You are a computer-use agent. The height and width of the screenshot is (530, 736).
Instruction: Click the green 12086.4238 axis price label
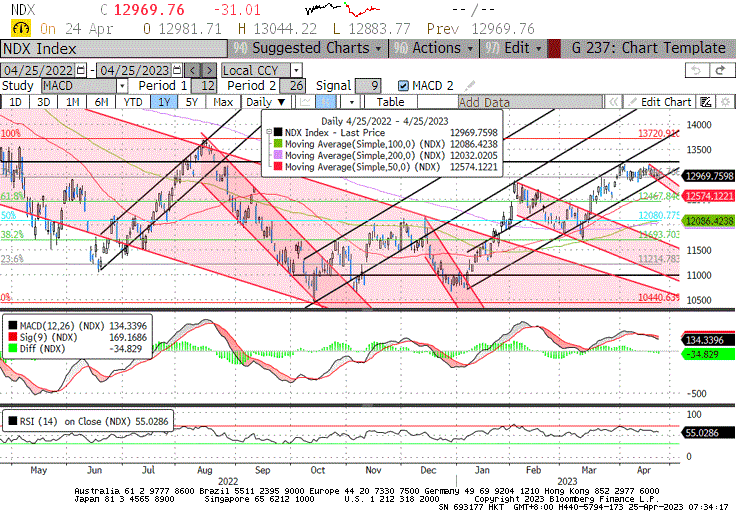click(x=709, y=221)
